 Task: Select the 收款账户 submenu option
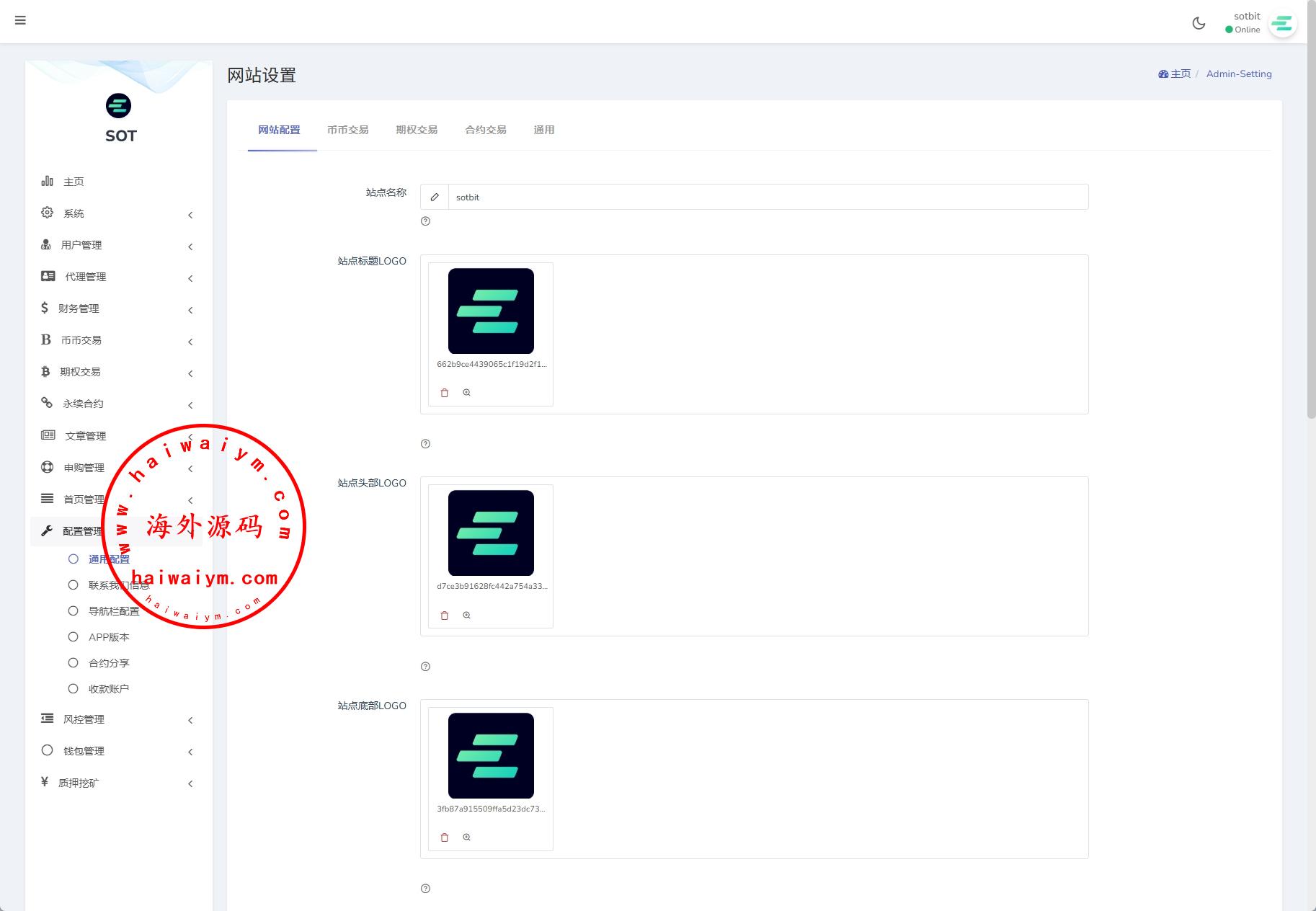(x=108, y=689)
